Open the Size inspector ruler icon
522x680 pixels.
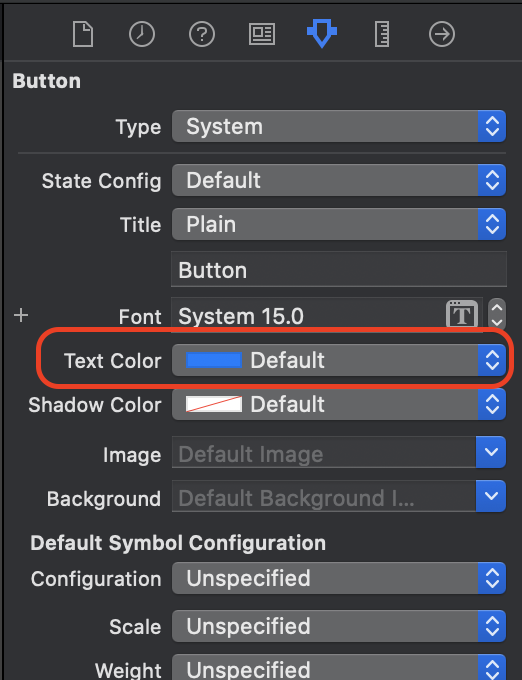(x=382, y=34)
